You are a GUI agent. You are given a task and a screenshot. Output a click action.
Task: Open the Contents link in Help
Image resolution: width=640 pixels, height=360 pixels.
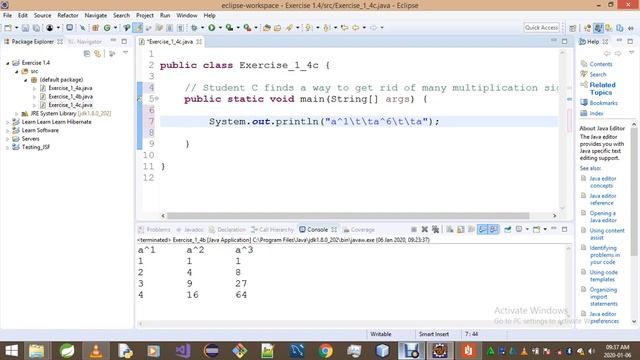(x=600, y=64)
